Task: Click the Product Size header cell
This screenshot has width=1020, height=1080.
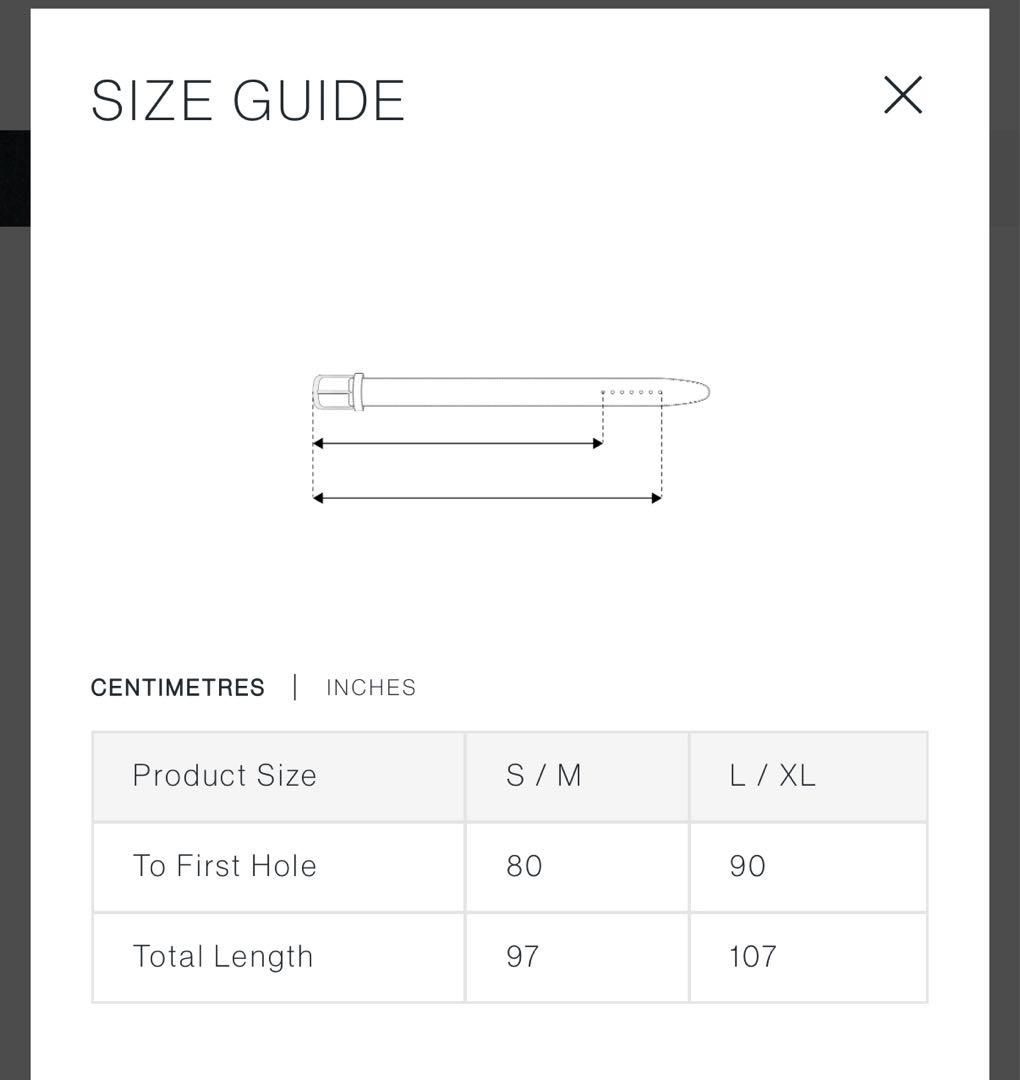Action: pos(225,776)
